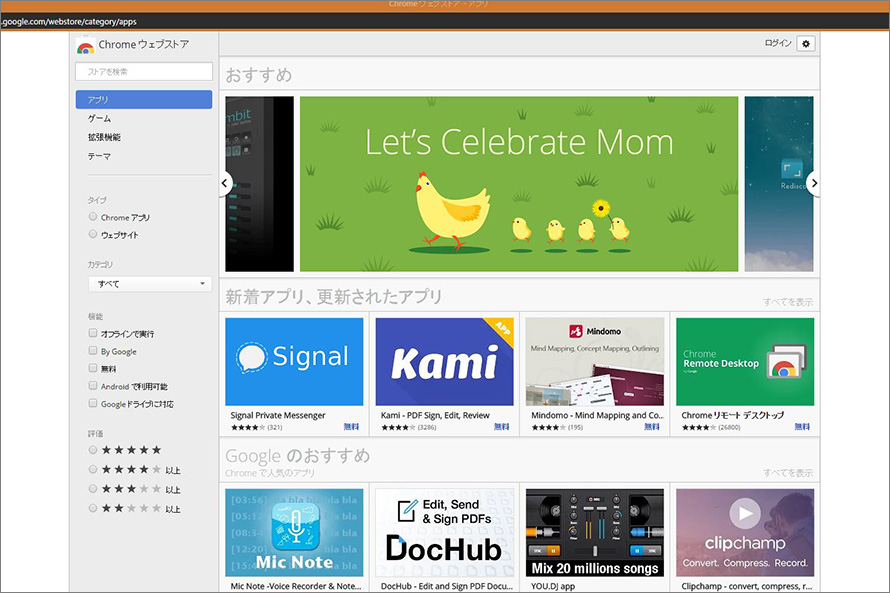Click the 無料 button for Mindomo
This screenshot has width=890, height=593.
pyautogui.click(x=652, y=427)
